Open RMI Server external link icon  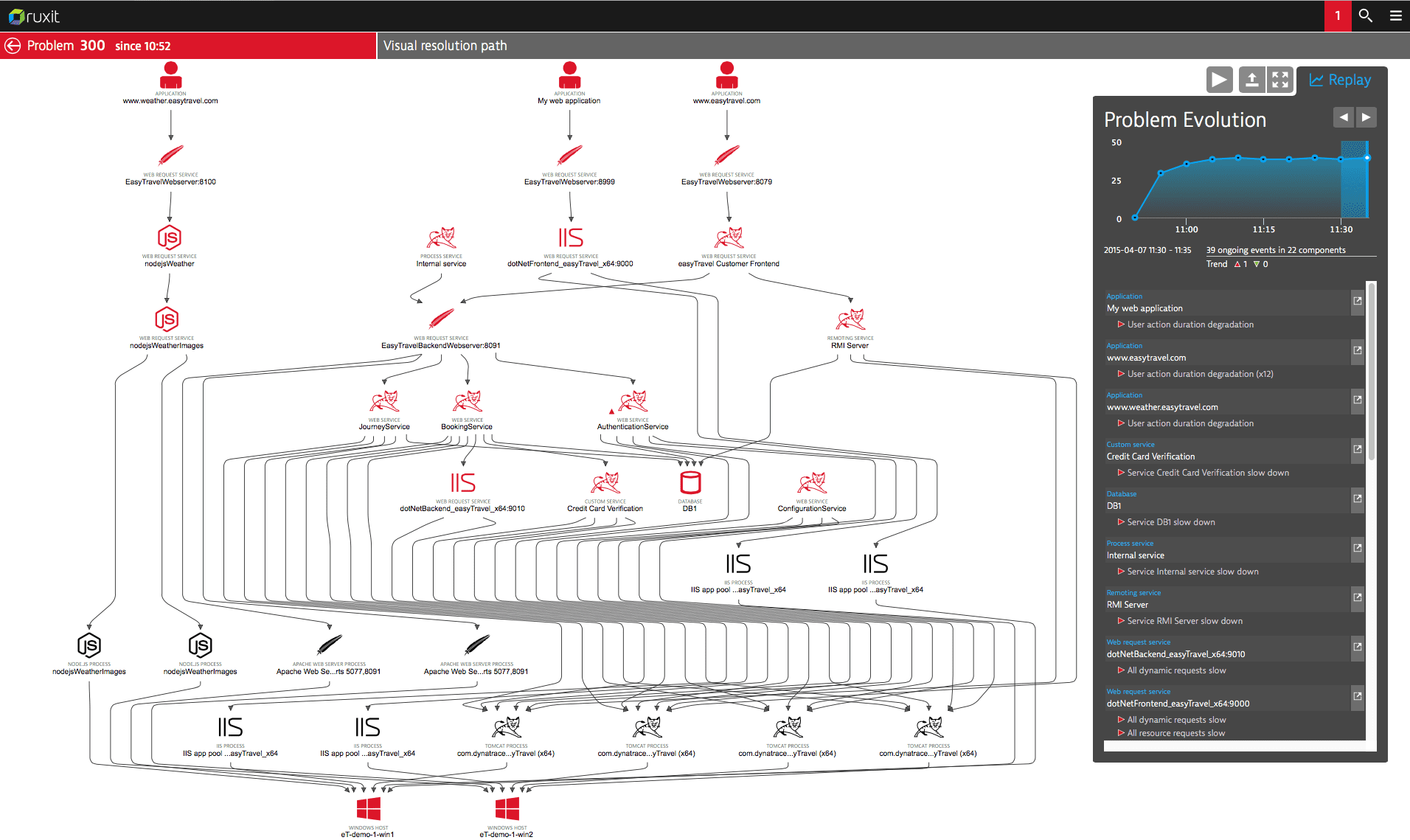click(x=1357, y=597)
